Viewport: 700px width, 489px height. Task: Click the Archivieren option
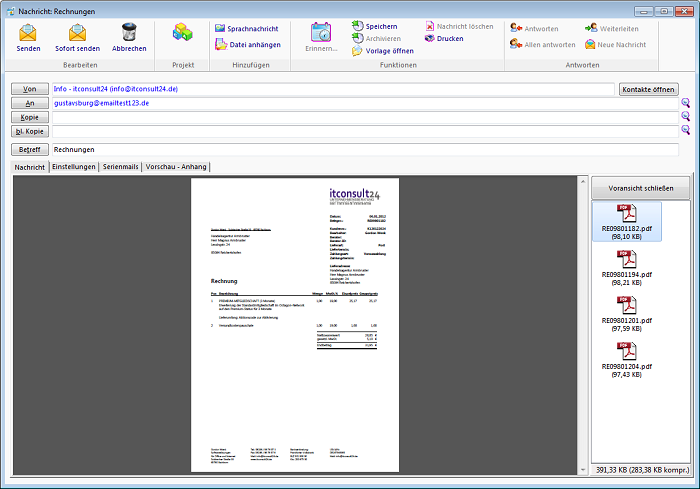click(376, 39)
